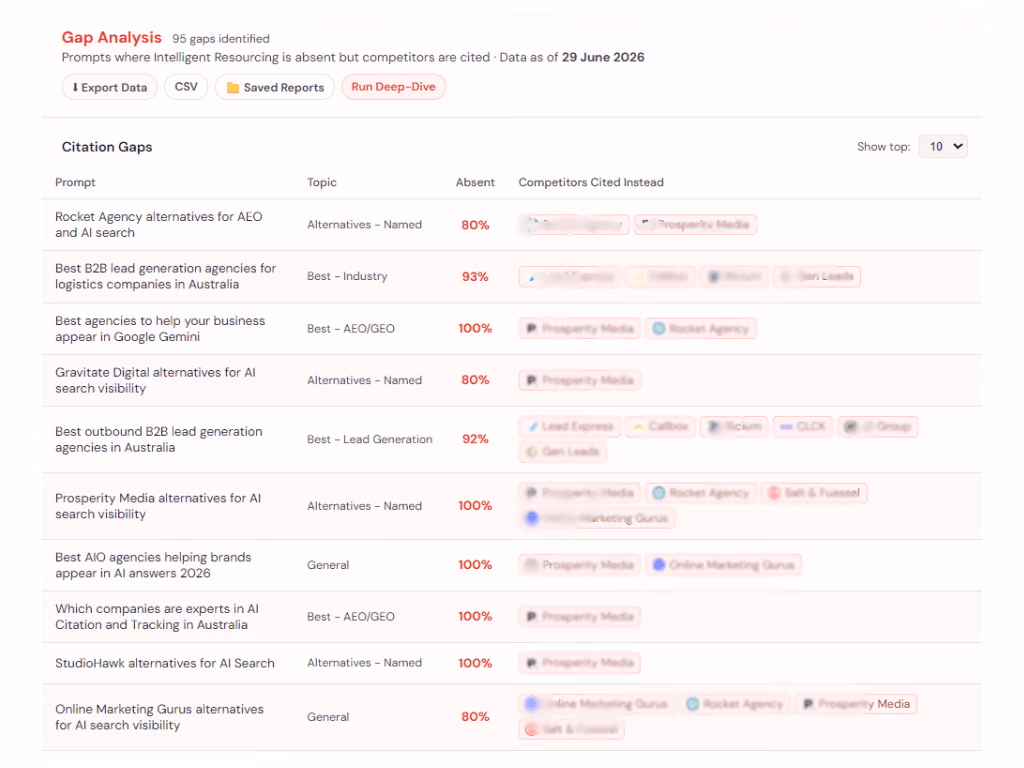1024x768 pixels.
Task: Click the CSV button
Action: tap(186, 87)
